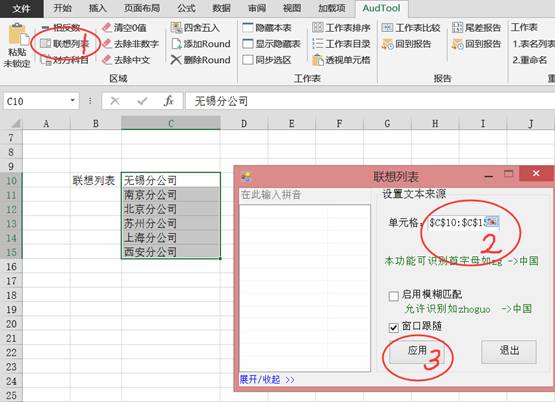
Task: Open the 工作表目录 list icon
Action: click(x=317, y=44)
